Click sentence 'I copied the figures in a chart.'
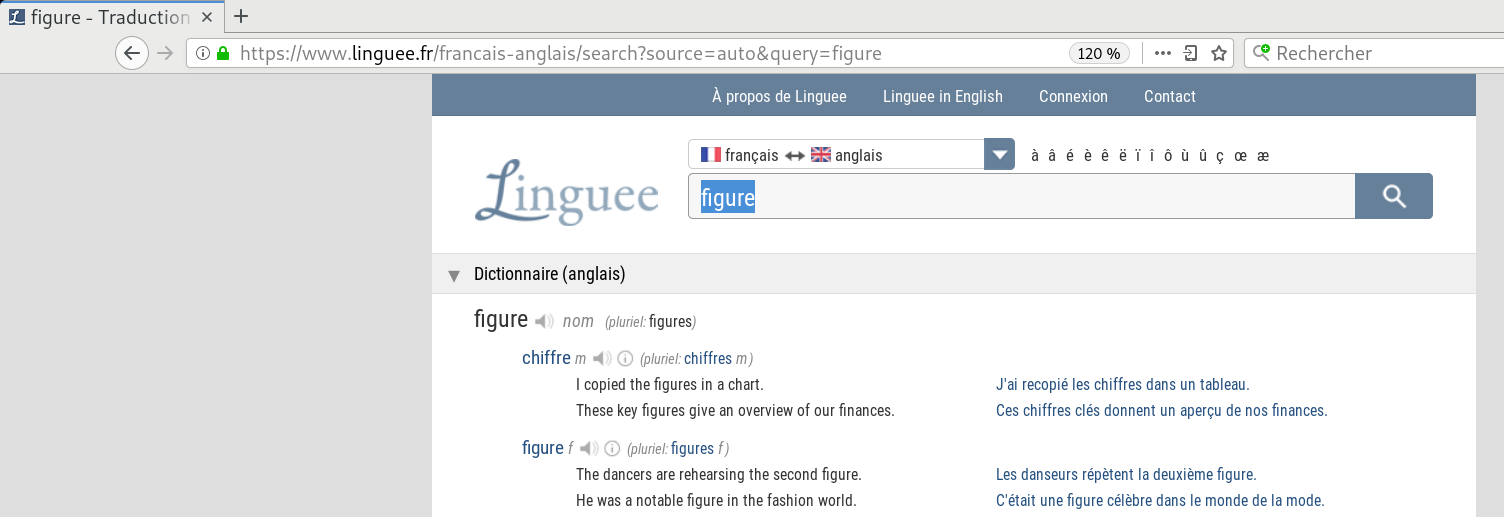Viewport: 1504px width, 517px height. click(x=670, y=384)
